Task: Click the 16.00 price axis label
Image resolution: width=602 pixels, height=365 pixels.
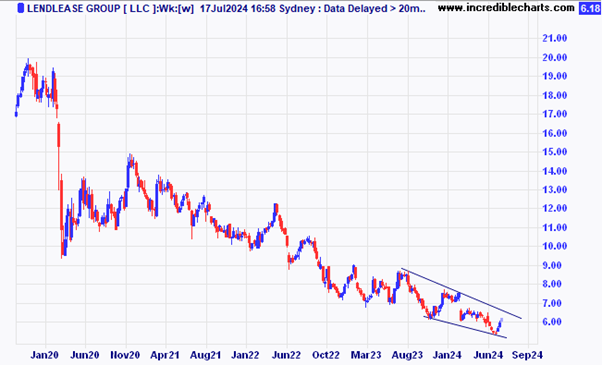Action: point(554,133)
